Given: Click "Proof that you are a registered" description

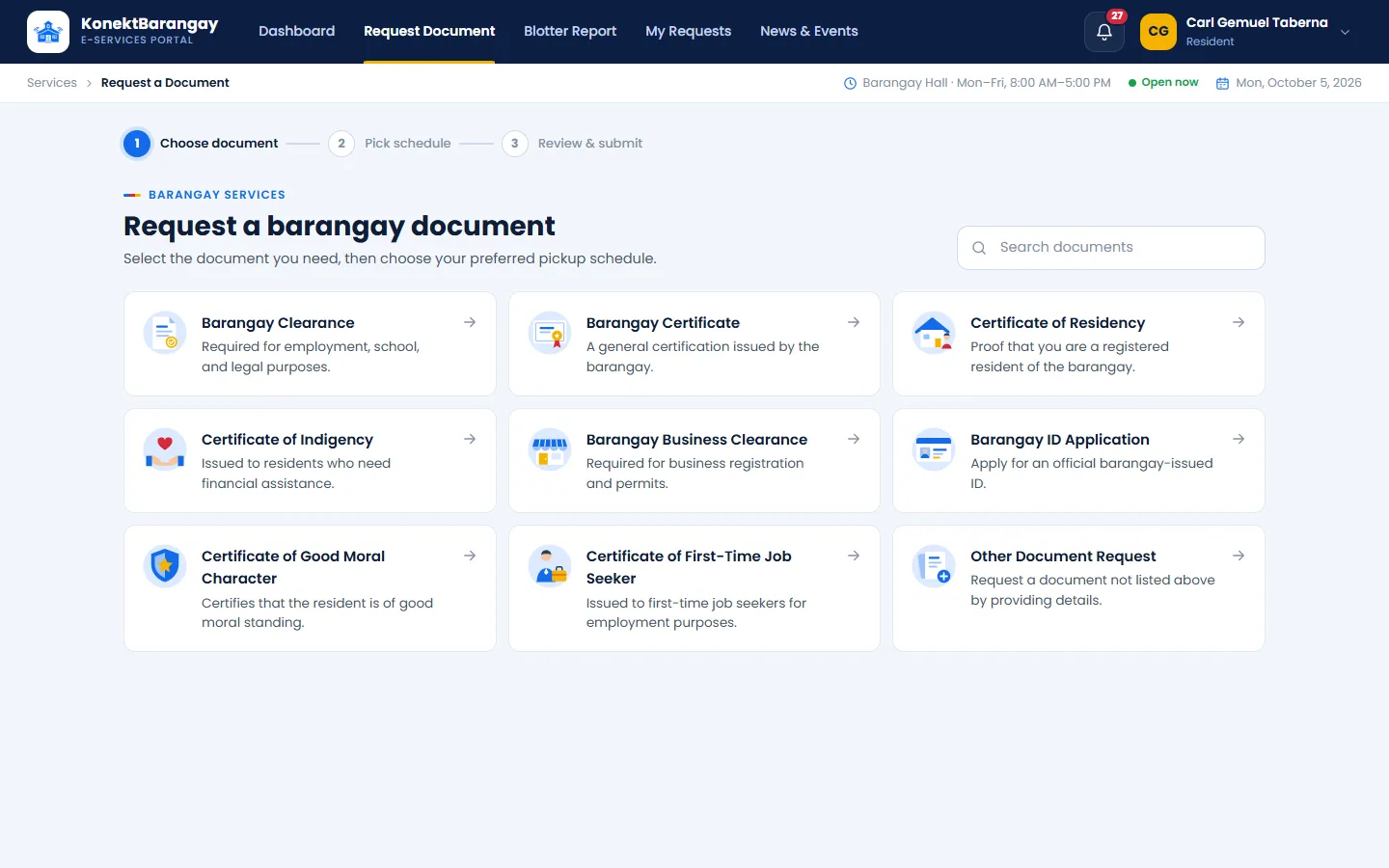Looking at the screenshot, I should [1069, 347].
